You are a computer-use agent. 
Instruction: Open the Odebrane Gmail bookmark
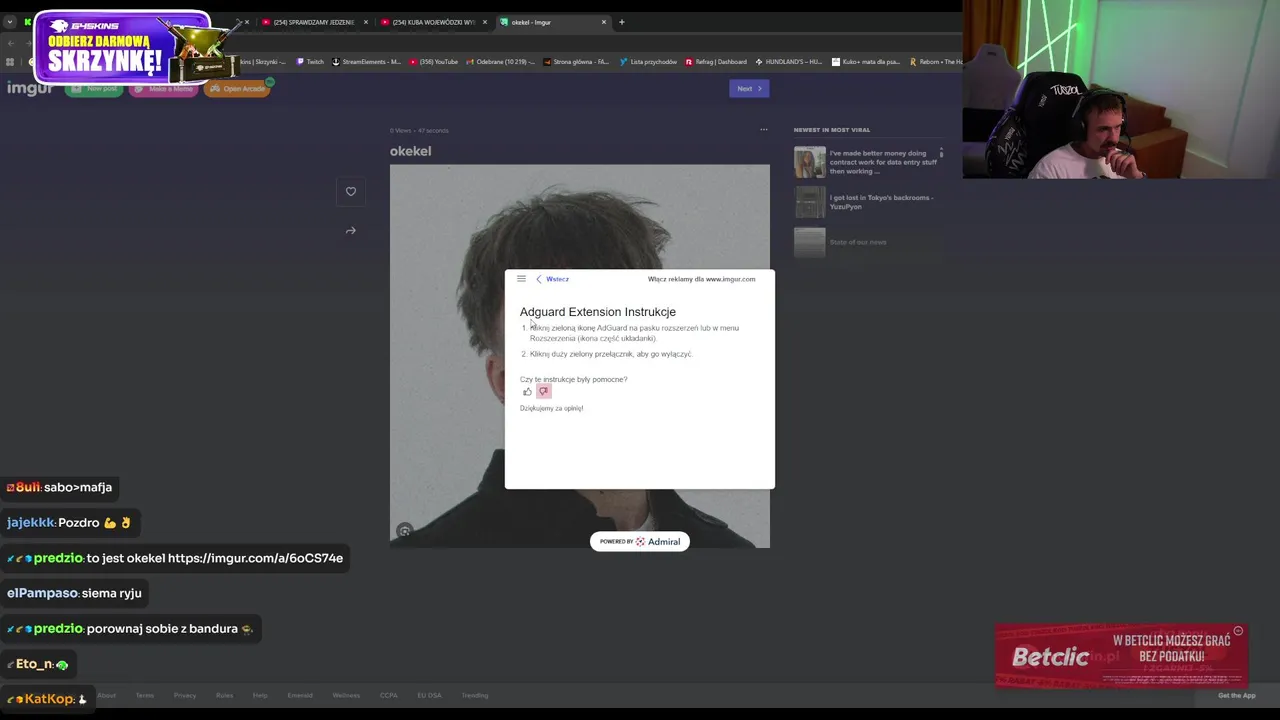pyautogui.click(x=501, y=62)
